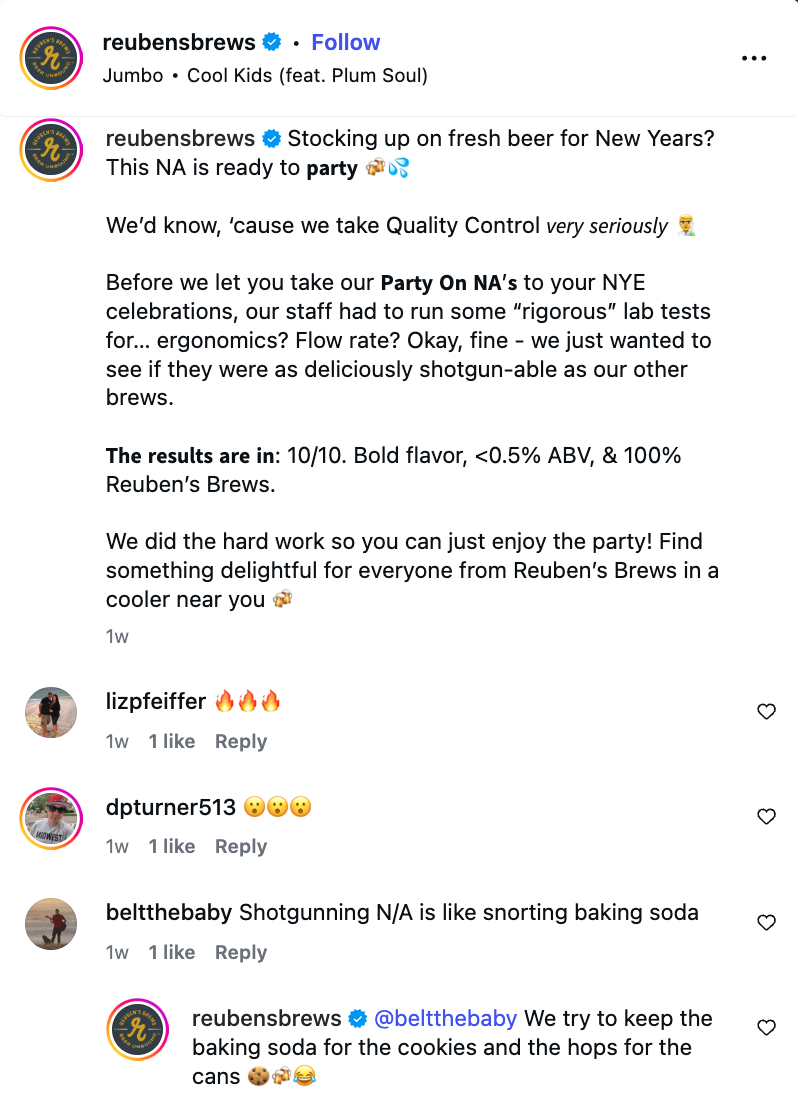View likes on beltthebaby's comment
Viewport: 798px width, 1098px height.
pos(172,952)
